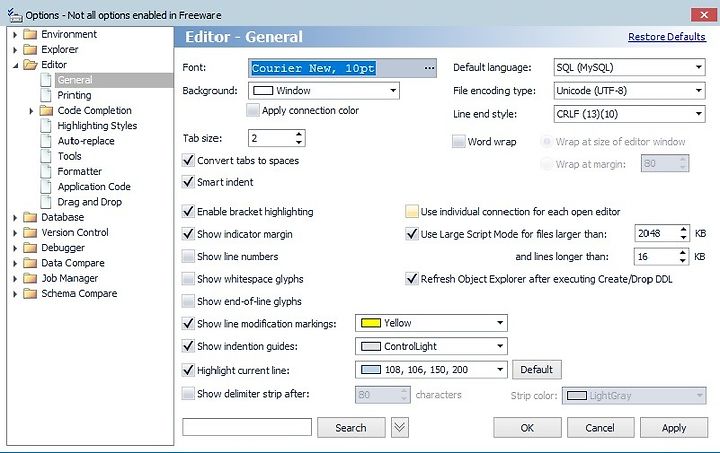Toggle Show indicator margin checkbox
The width and height of the screenshot is (720, 453).
(188, 234)
